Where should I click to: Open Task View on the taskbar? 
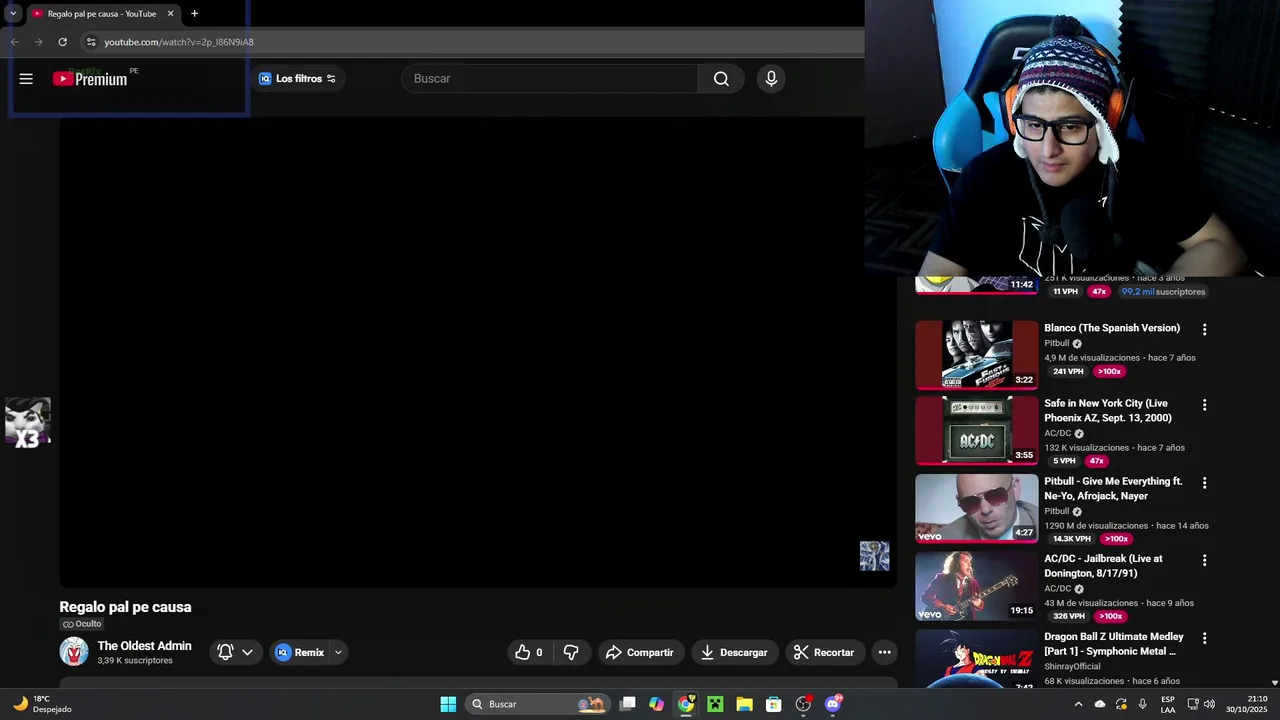627,704
